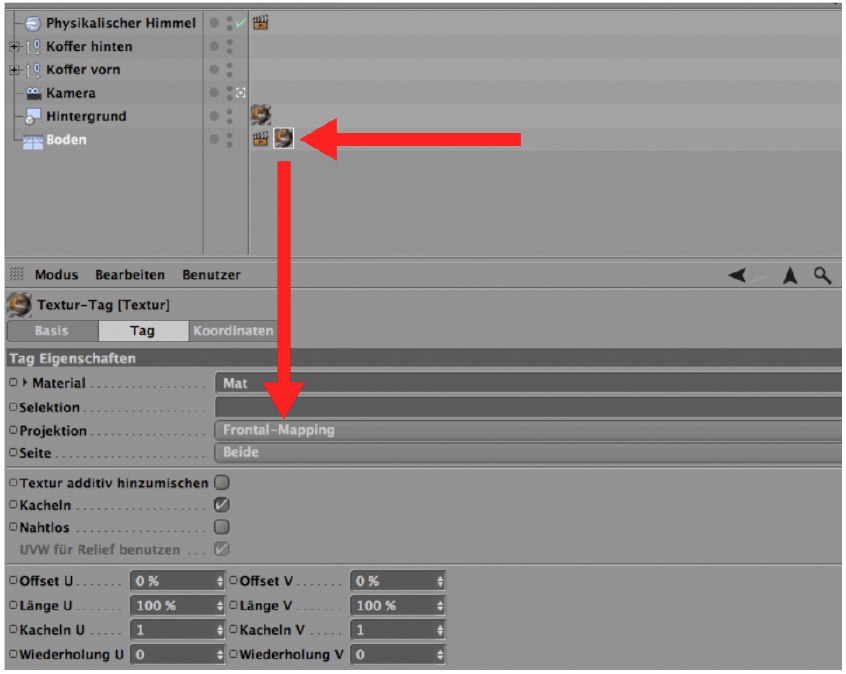846x674 pixels.
Task: Open the Modus menu
Action: (57, 275)
